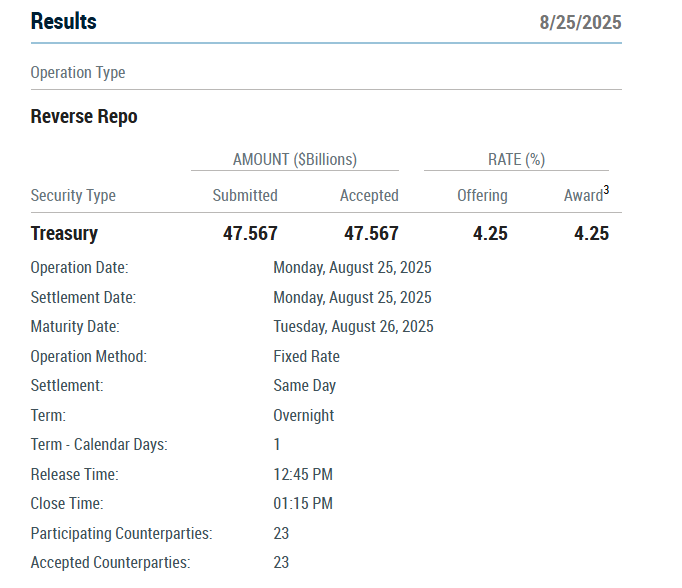Viewport: 682px width, 588px height.
Task: Click the Same Day settlement value
Action: coord(304,386)
